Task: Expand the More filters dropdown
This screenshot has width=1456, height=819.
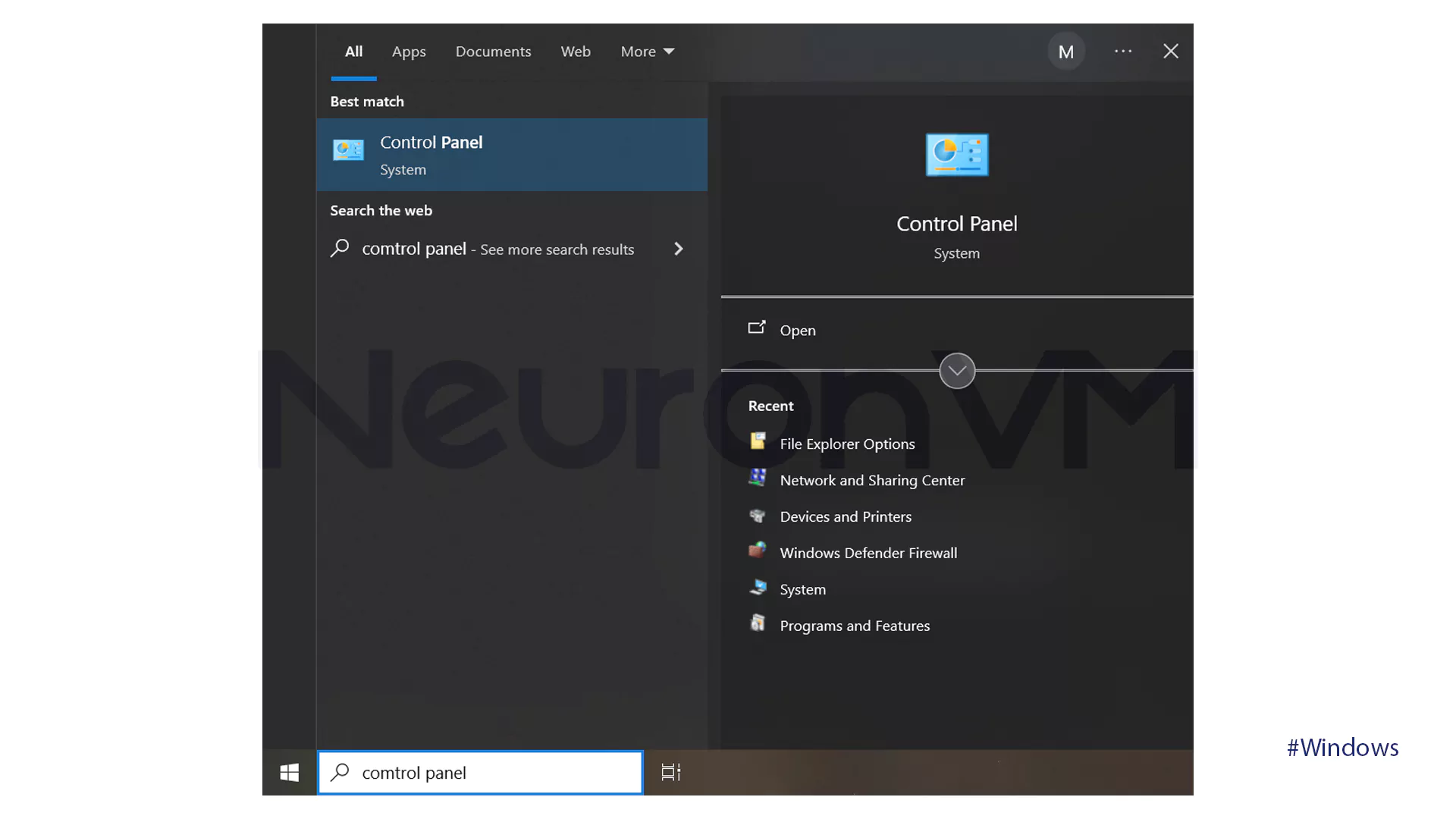Action: 647,51
